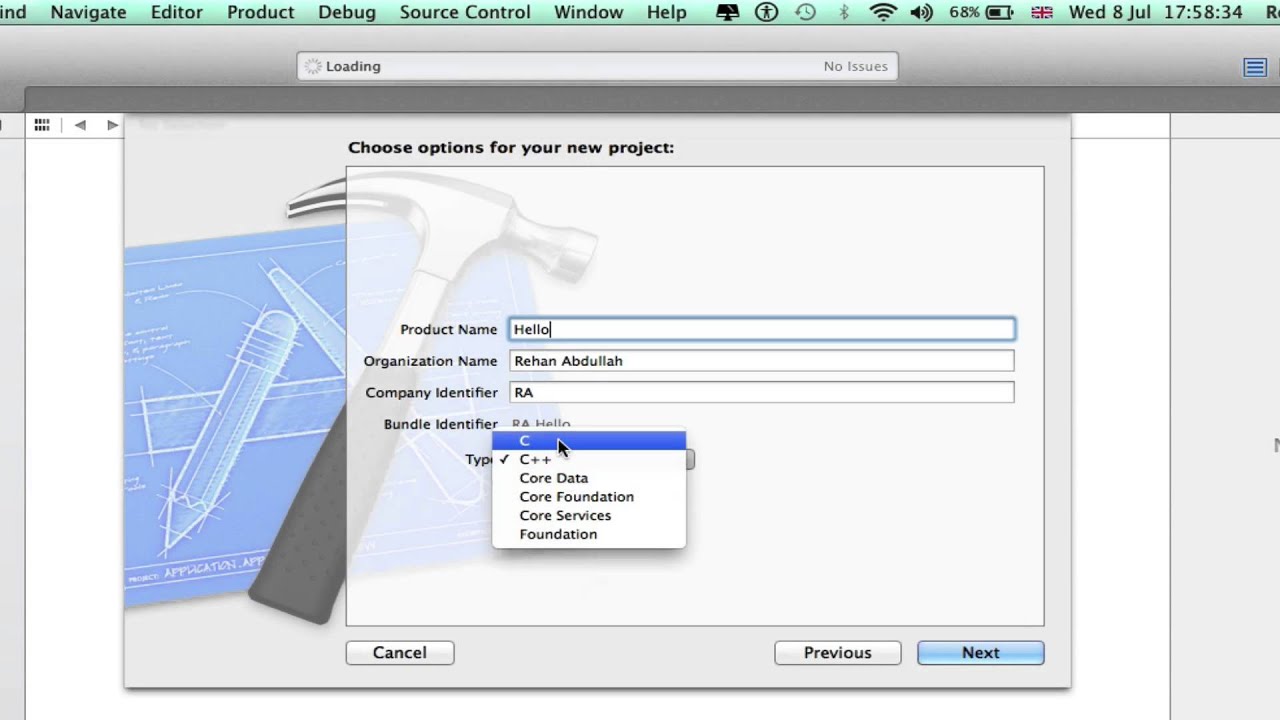Open the Window menu
Image resolution: width=1280 pixels, height=720 pixels.
coord(588,12)
